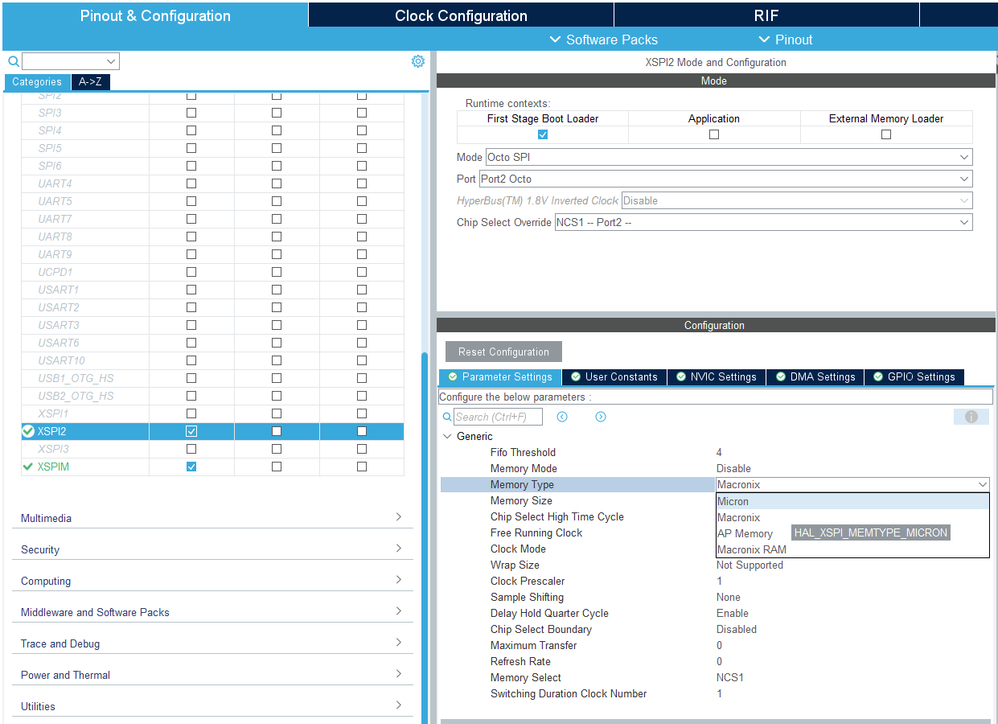Screen dimensions: 998x724
Task: Choose Macronix option in the dropdown list
Action: coord(852,517)
